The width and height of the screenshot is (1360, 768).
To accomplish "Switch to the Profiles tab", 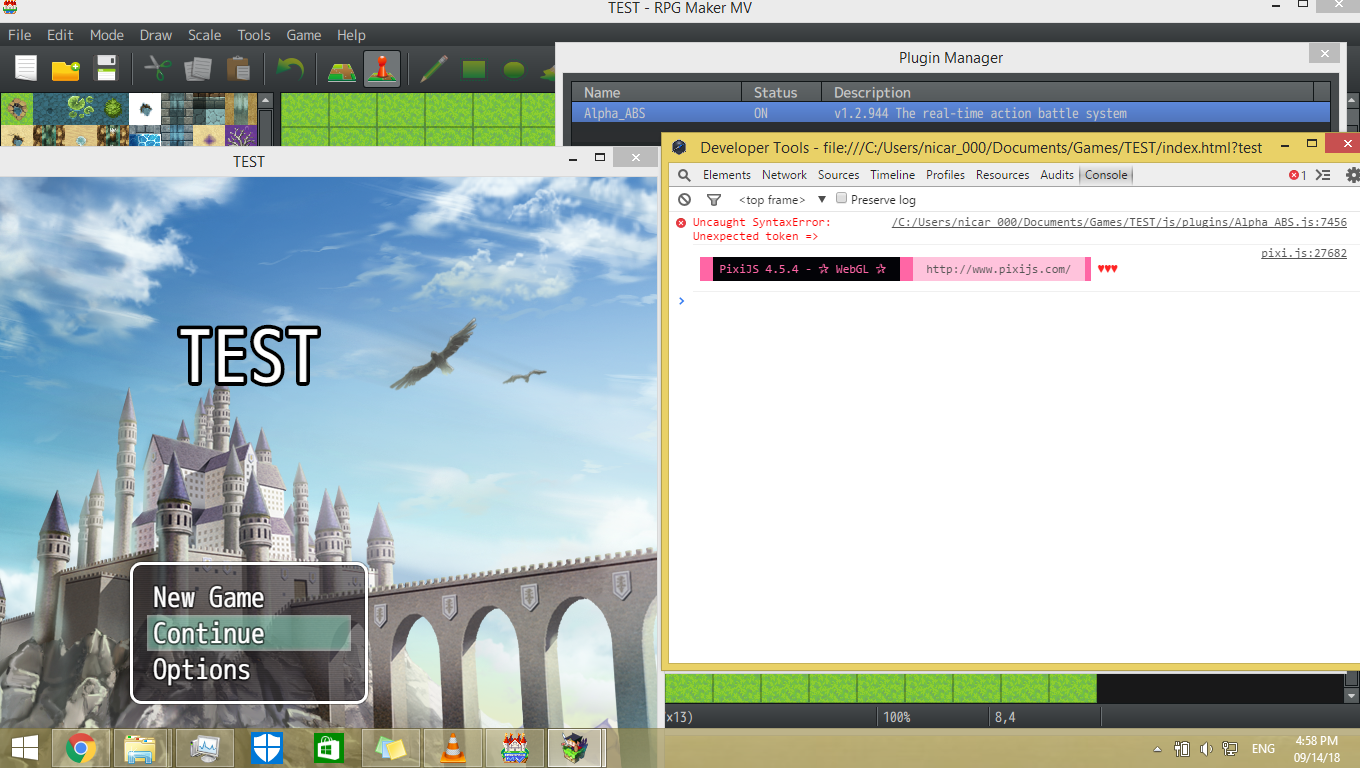I will click(946, 175).
